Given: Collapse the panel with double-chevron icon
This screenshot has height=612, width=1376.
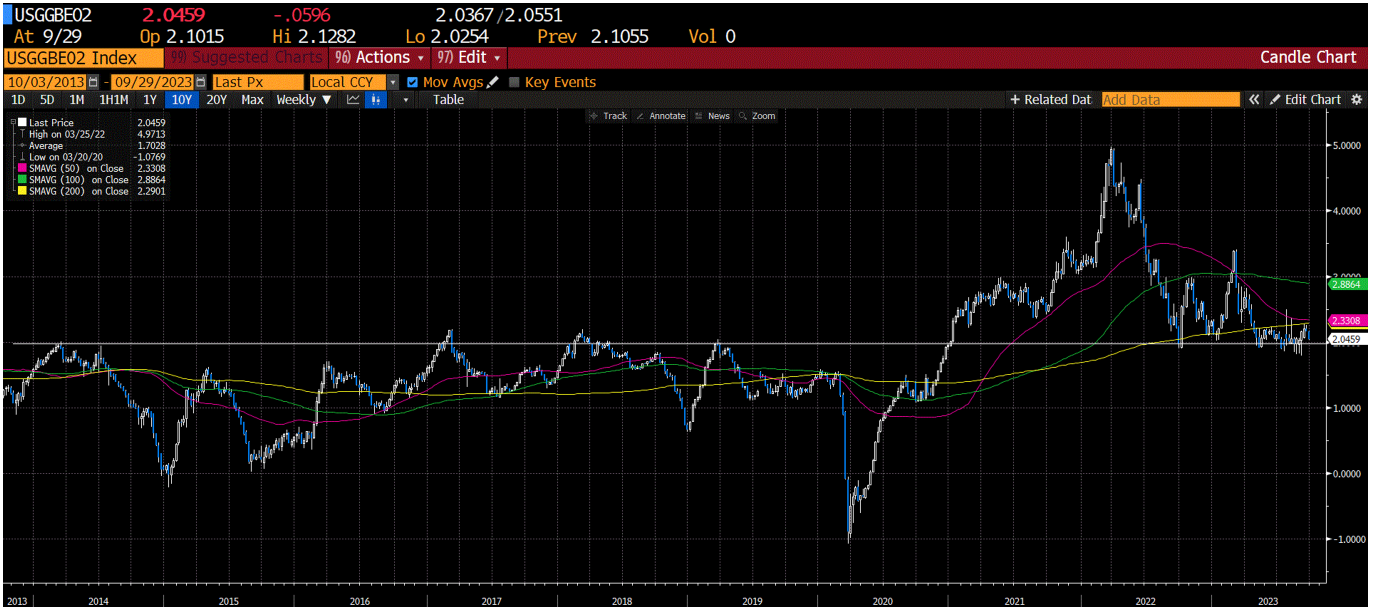Looking at the screenshot, I should pos(1253,99).
